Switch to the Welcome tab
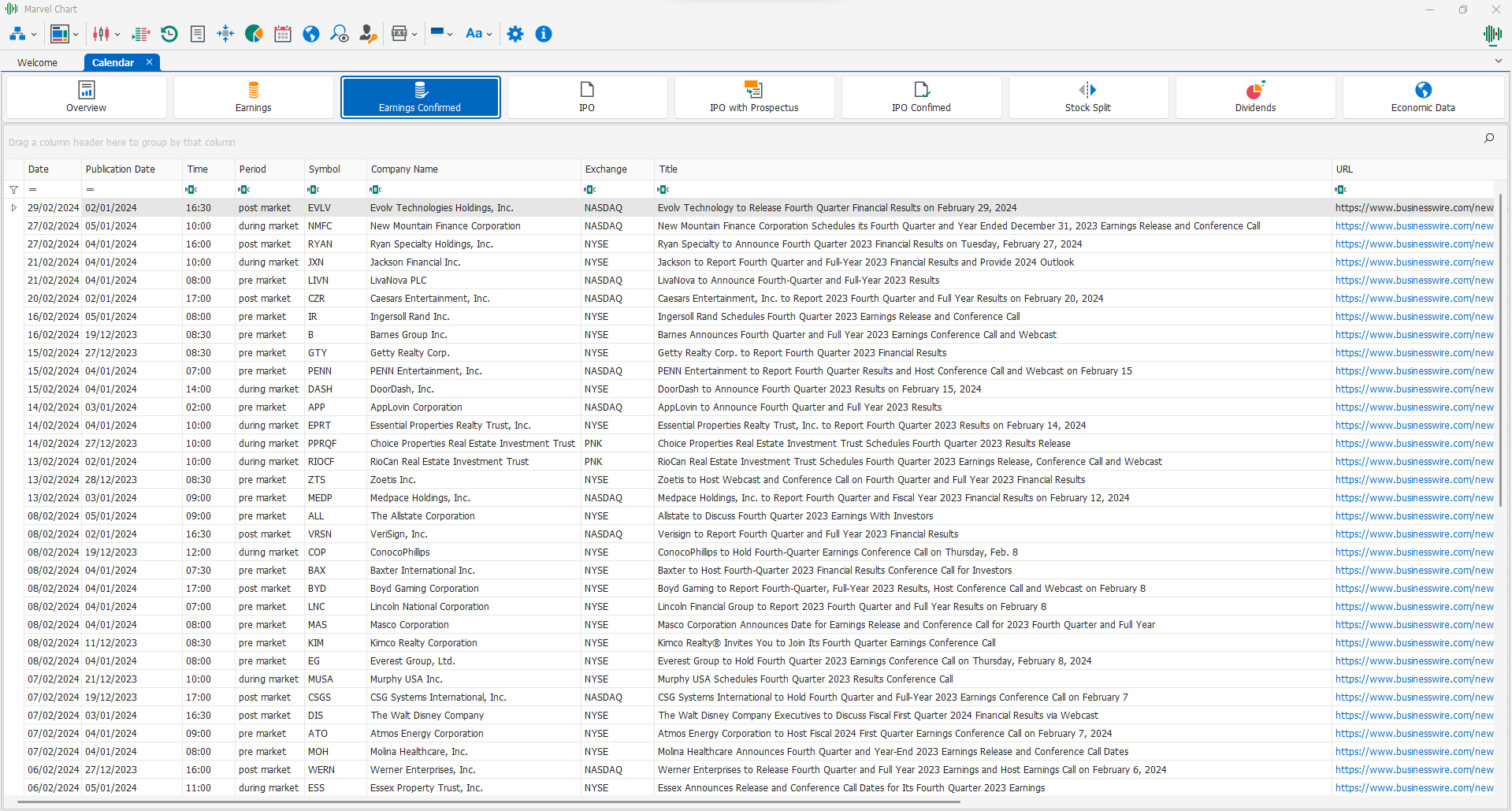The width and height of the screenshot is (1512, 811). [37, 62]
